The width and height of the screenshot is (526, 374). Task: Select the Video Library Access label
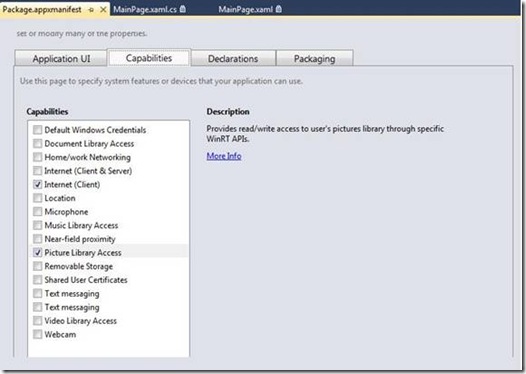(x=81, y=321)
